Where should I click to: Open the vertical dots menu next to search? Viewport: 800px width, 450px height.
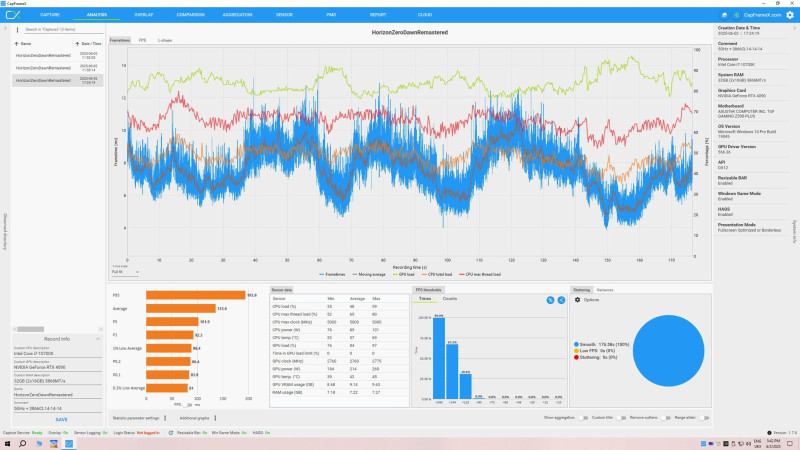[17, 30]
